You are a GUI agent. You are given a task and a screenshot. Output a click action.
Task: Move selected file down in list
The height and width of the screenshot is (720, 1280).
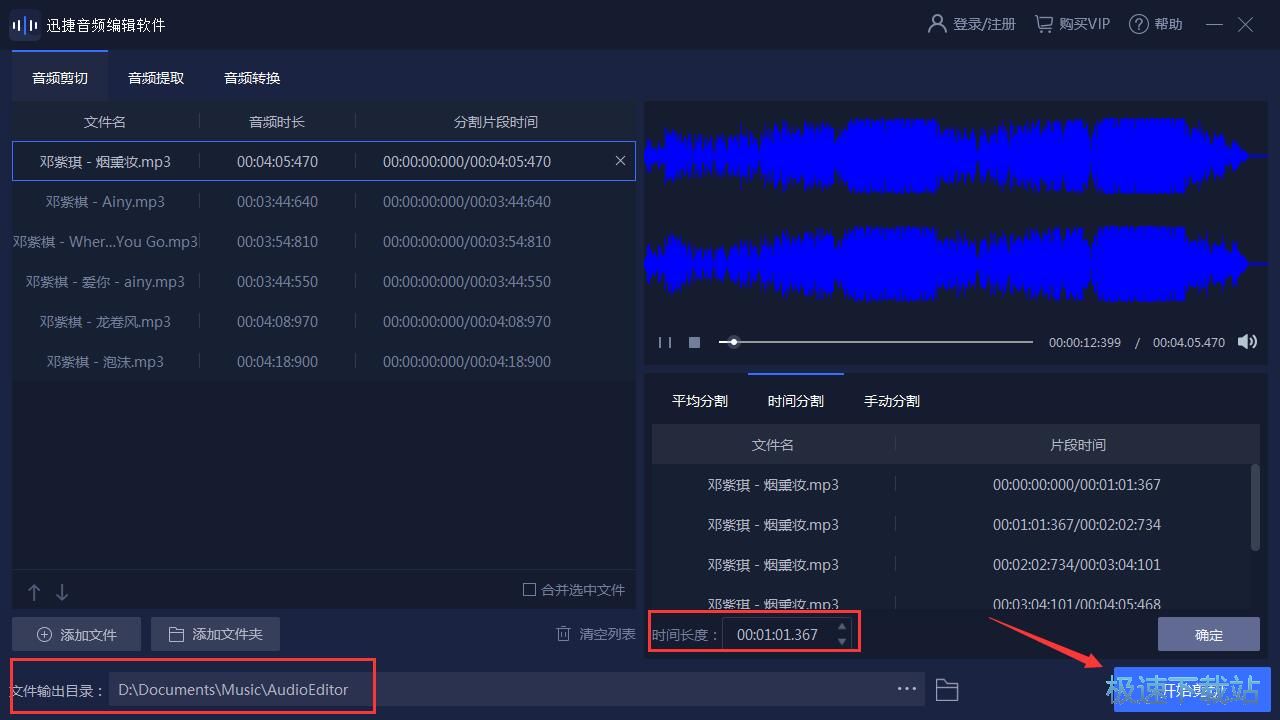click(x=62, y=592)
